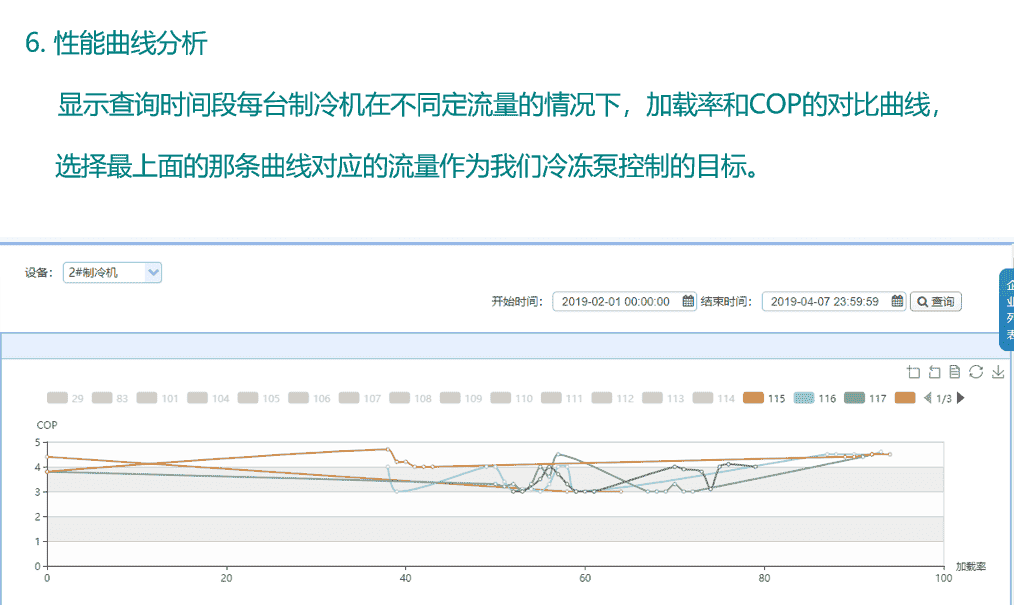The image size is (1014, 605).
Task: Toggle legend series 108
Action: tap(410, 398)
